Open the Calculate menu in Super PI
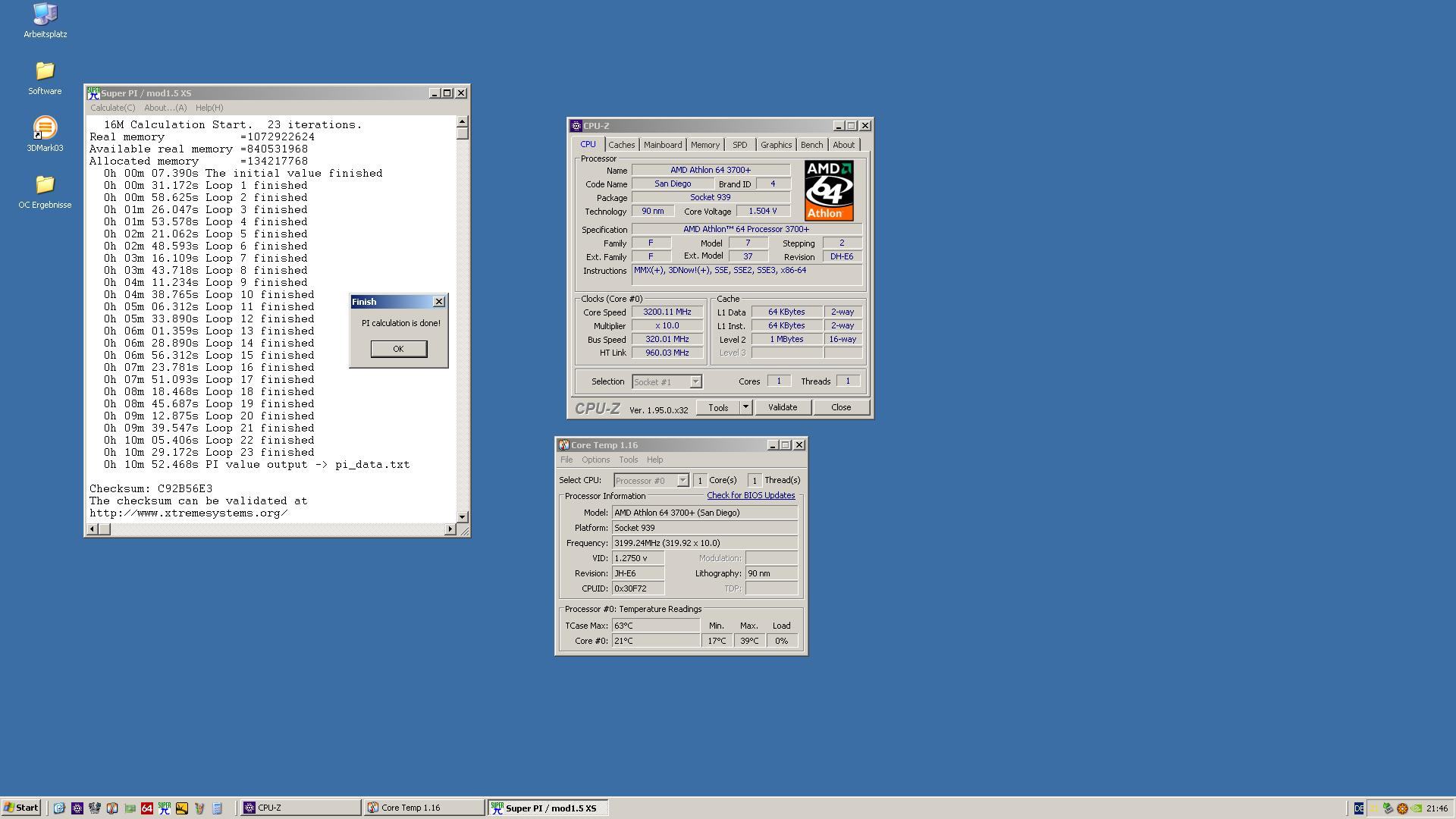 tap(112, 107)
